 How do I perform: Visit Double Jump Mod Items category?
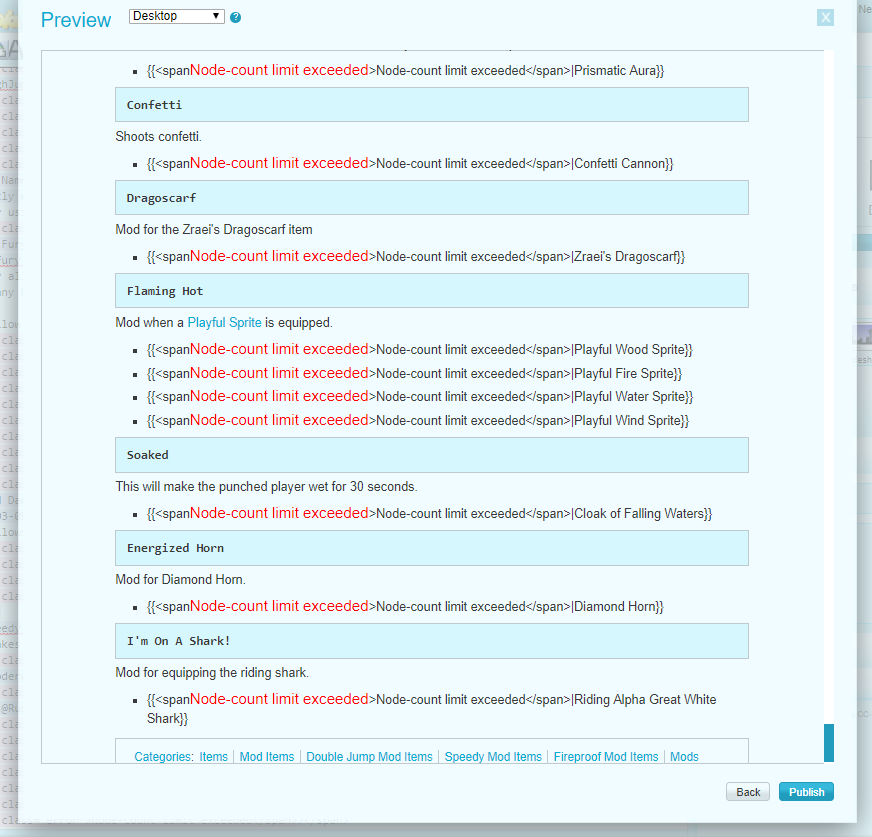[369, 757]
